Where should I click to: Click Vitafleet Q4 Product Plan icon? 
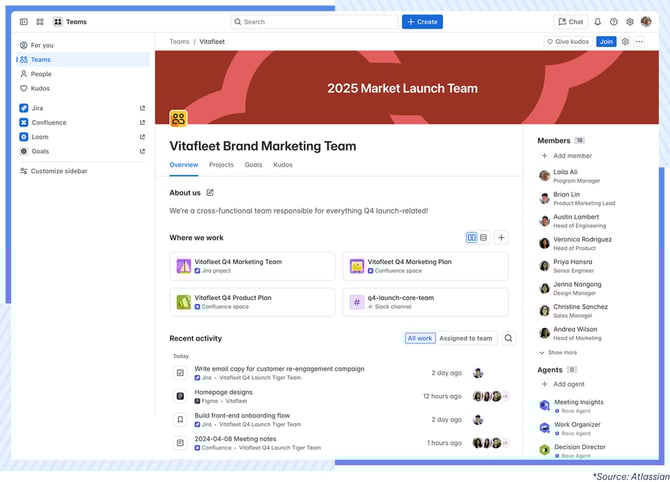[184, 302]
